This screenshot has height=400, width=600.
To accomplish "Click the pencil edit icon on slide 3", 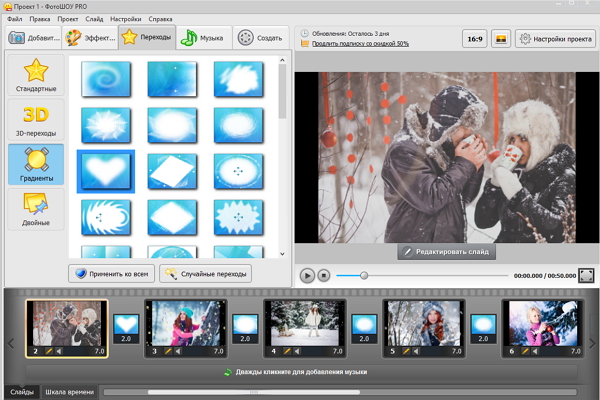I will pyautogui.click(x=168, y=351).
